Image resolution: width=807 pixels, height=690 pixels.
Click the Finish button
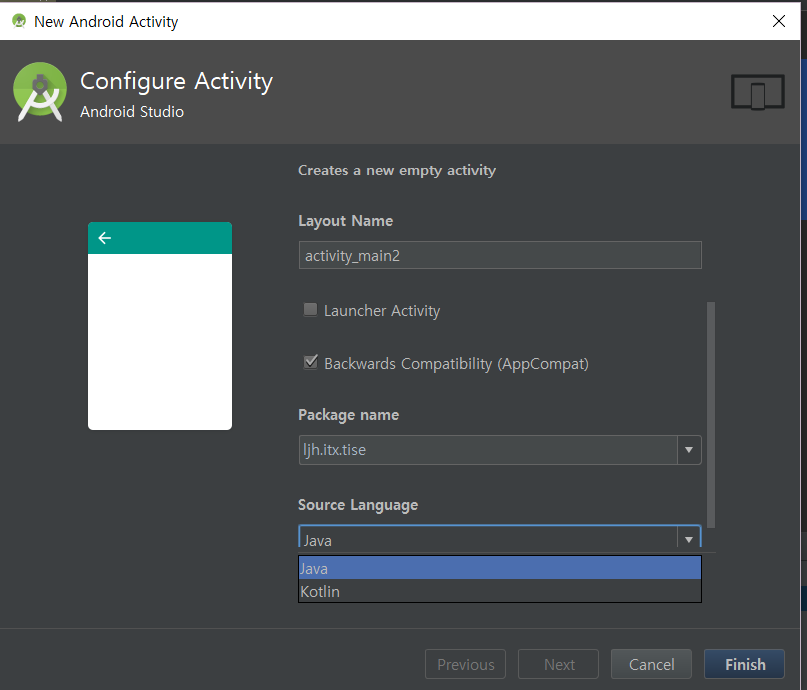tap(744, 664)
